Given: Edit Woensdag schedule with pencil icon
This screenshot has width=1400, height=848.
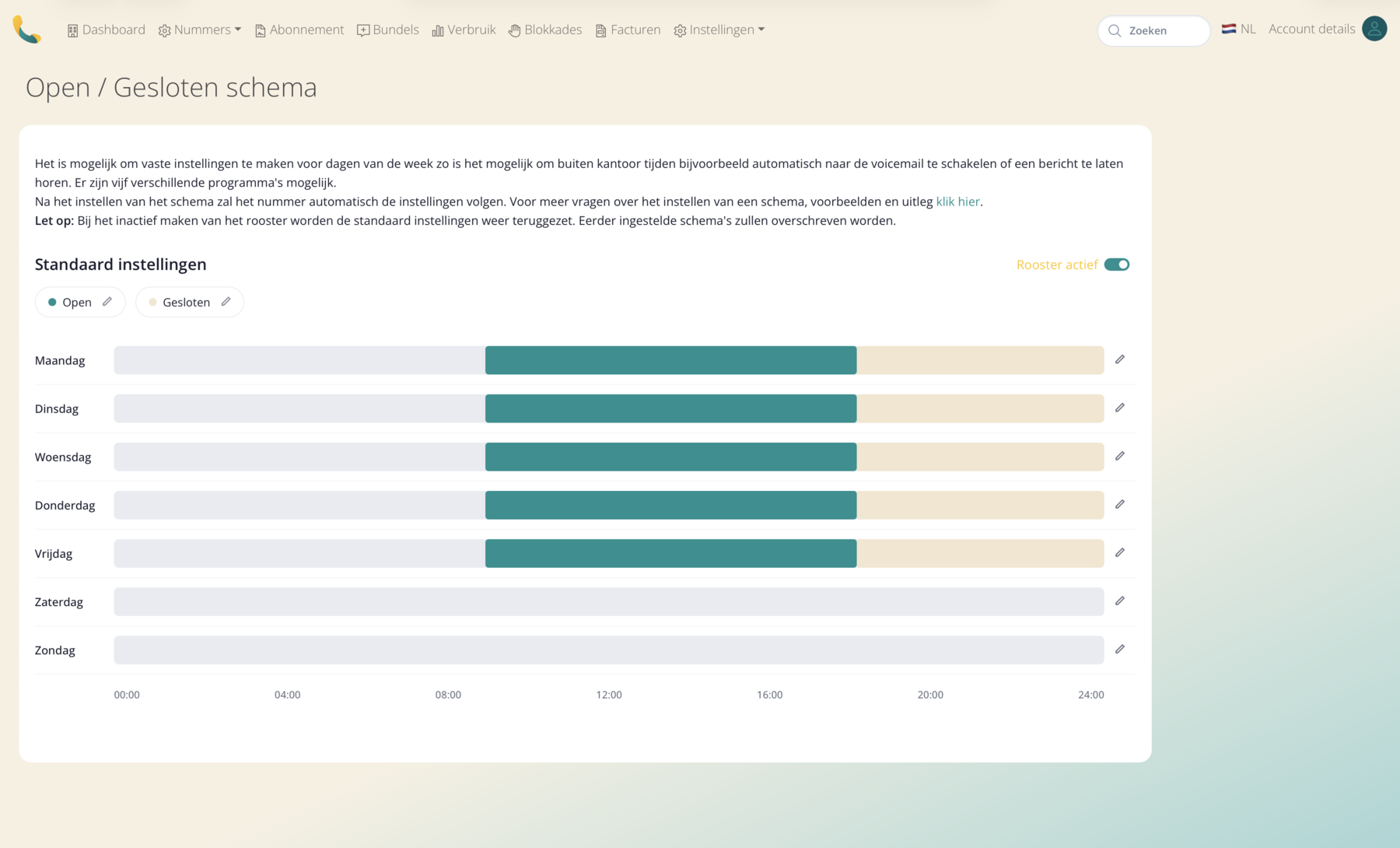Looking at the screenshot, I should click(x=1120, y=456).
